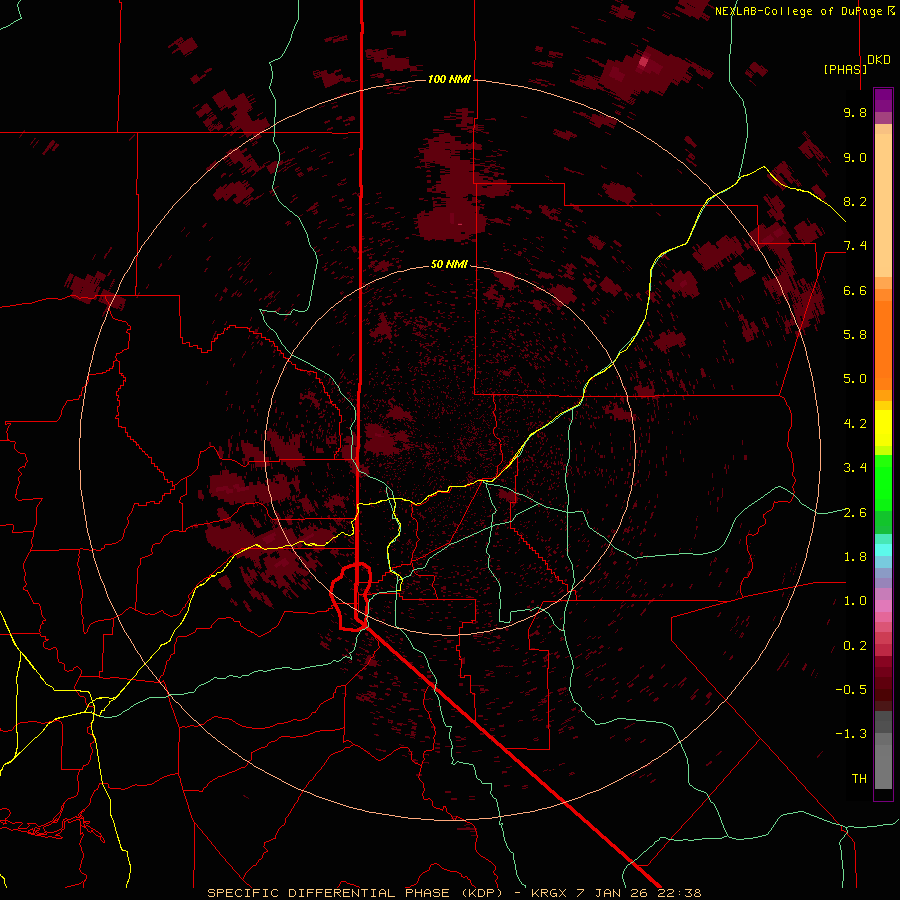
Task: Click the 9.0 value on the color scale
Action: pos(855,158)
